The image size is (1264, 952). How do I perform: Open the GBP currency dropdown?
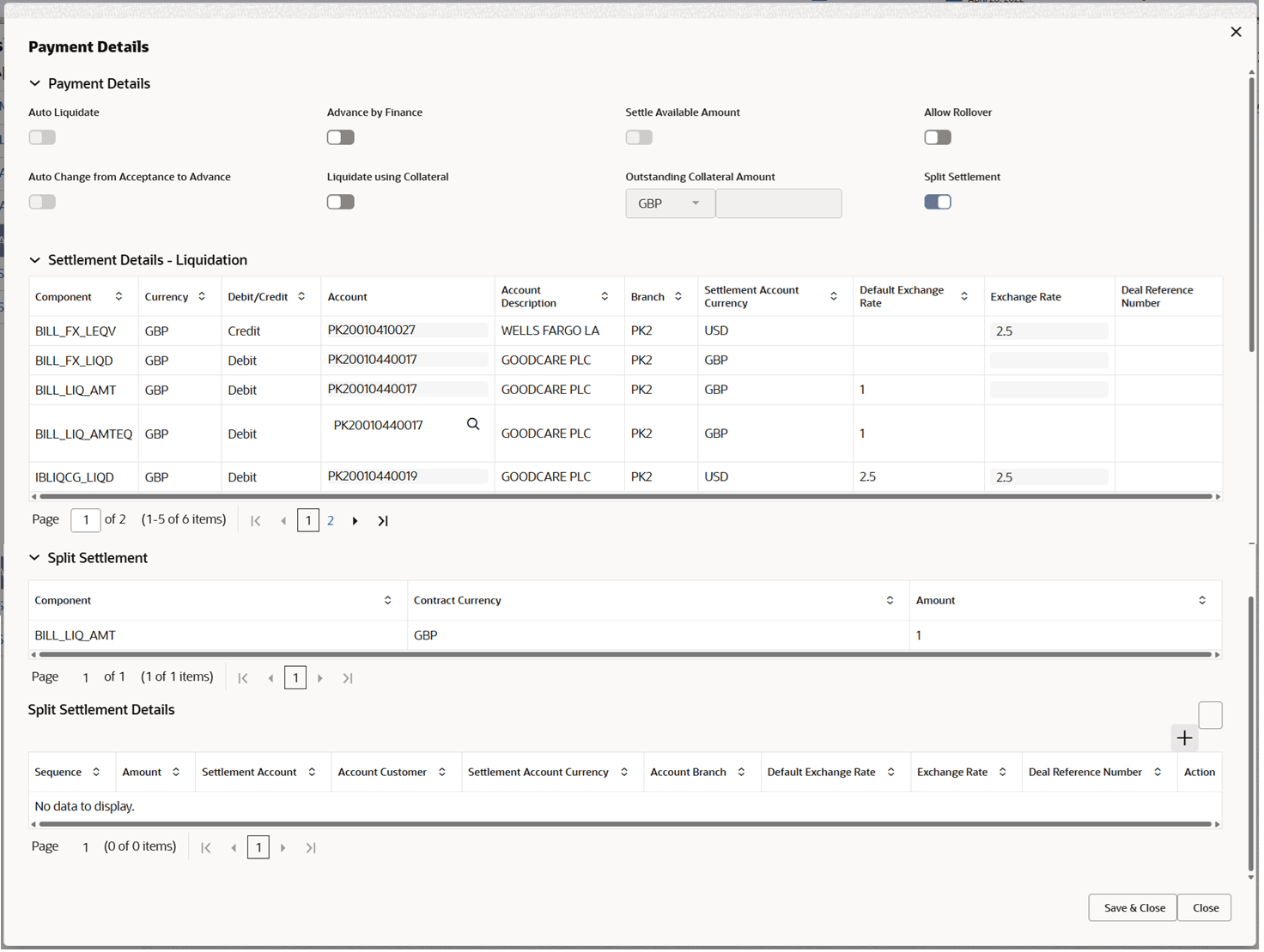[695, 203]
